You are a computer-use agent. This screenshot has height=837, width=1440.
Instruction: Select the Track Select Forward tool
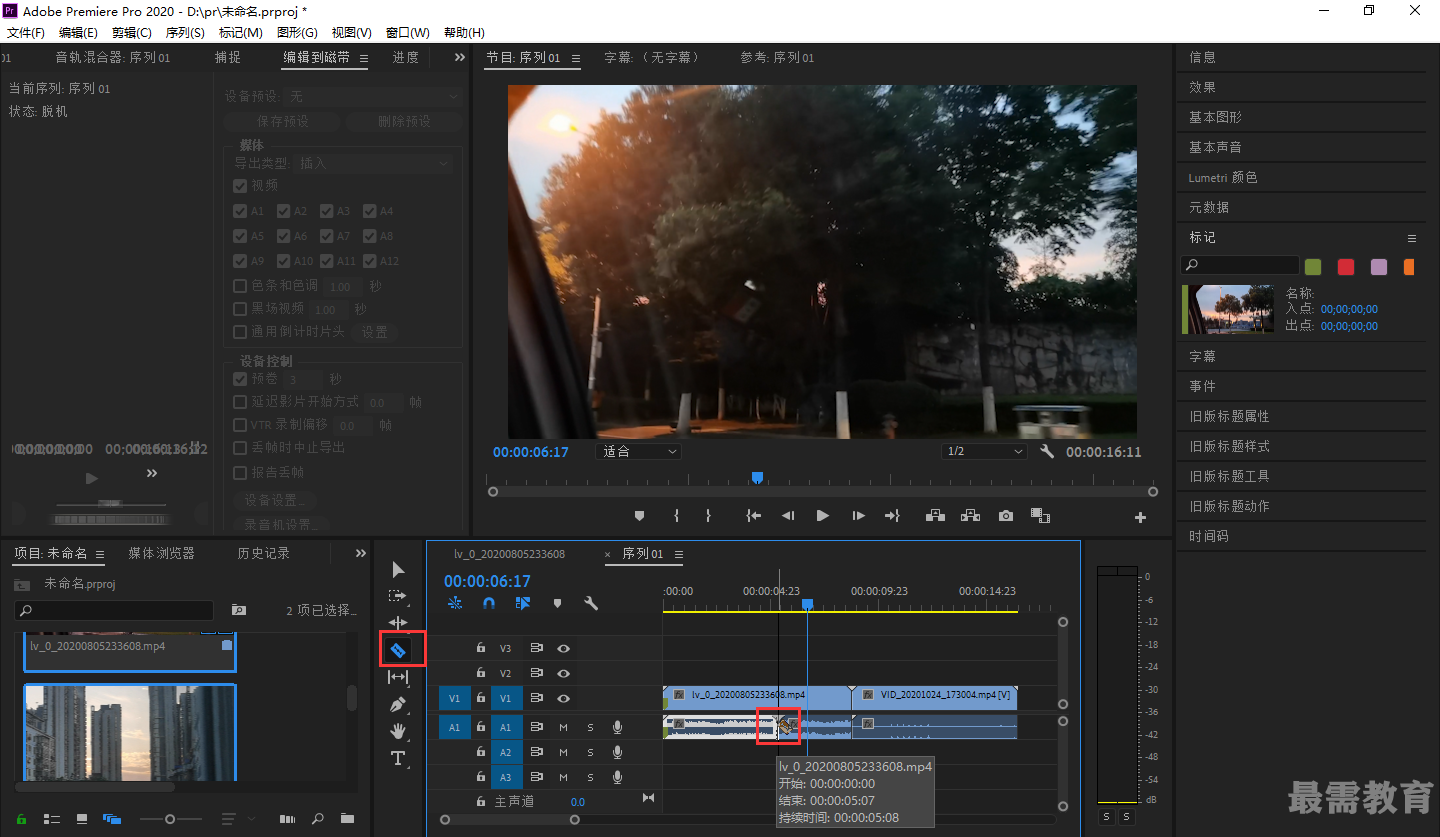click(398, 596)
